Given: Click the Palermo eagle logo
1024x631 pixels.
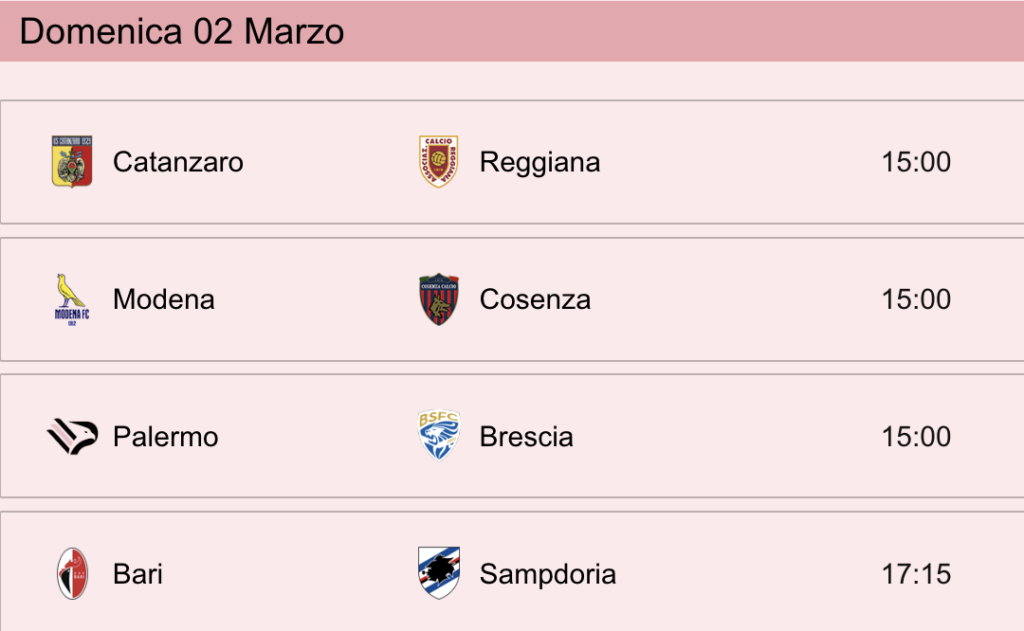Looking at the screenshot, I should [72, 436].
